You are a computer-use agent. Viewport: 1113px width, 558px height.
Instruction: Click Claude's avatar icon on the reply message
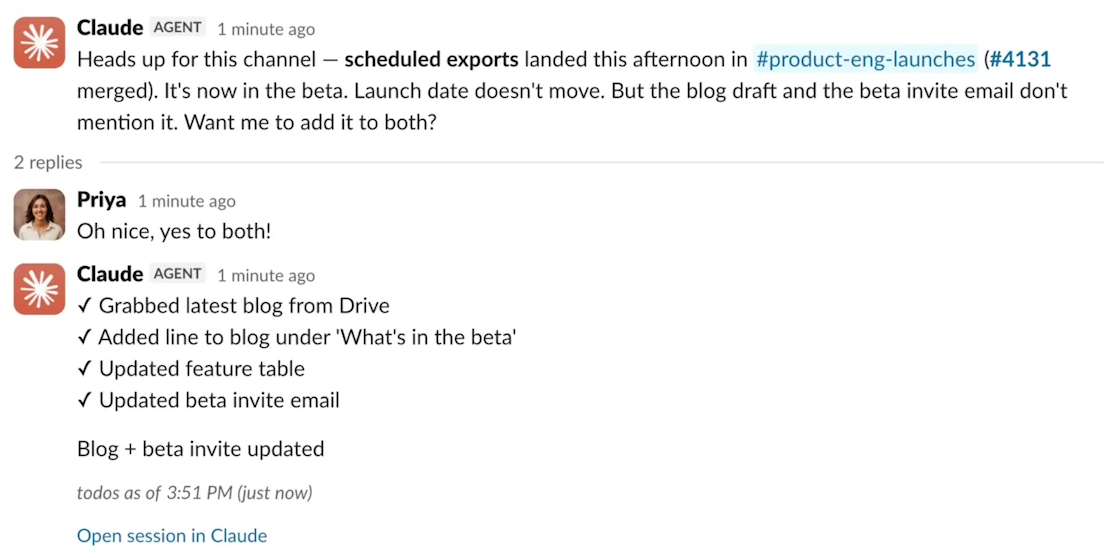click(40, 289)
